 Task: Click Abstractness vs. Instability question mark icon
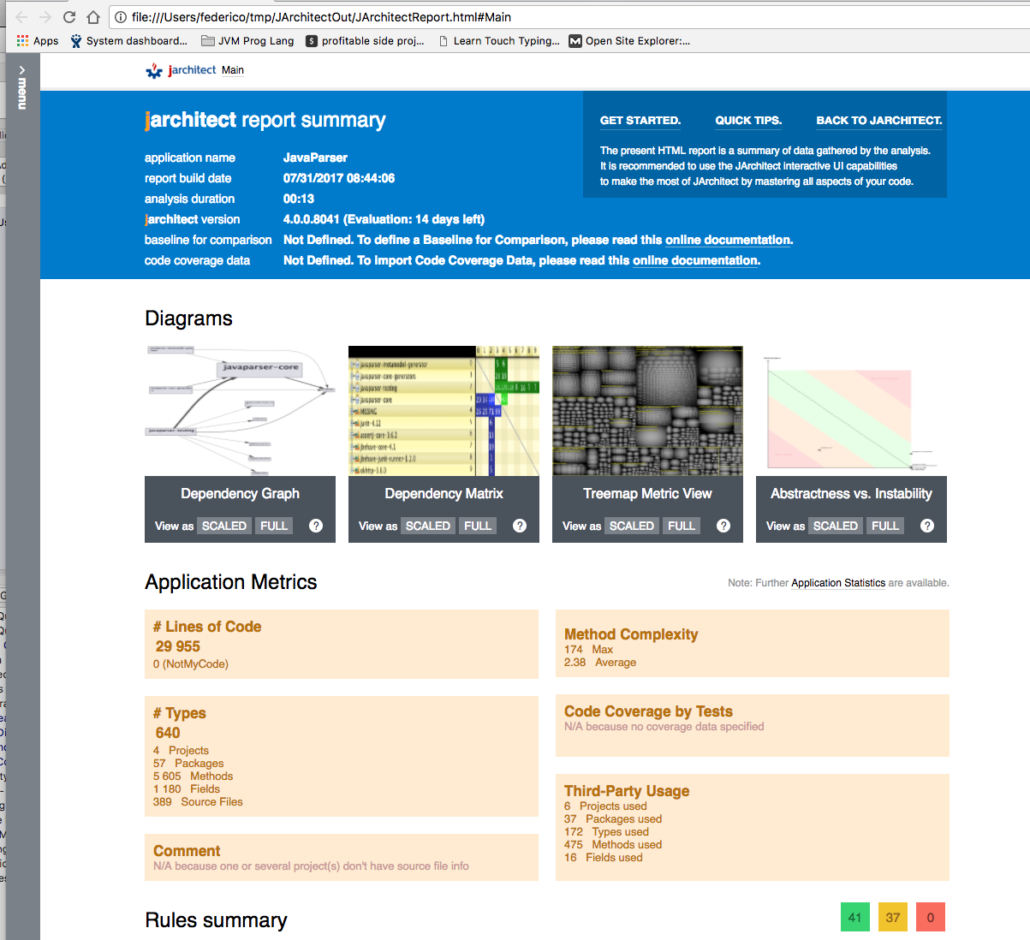(927, 525)
